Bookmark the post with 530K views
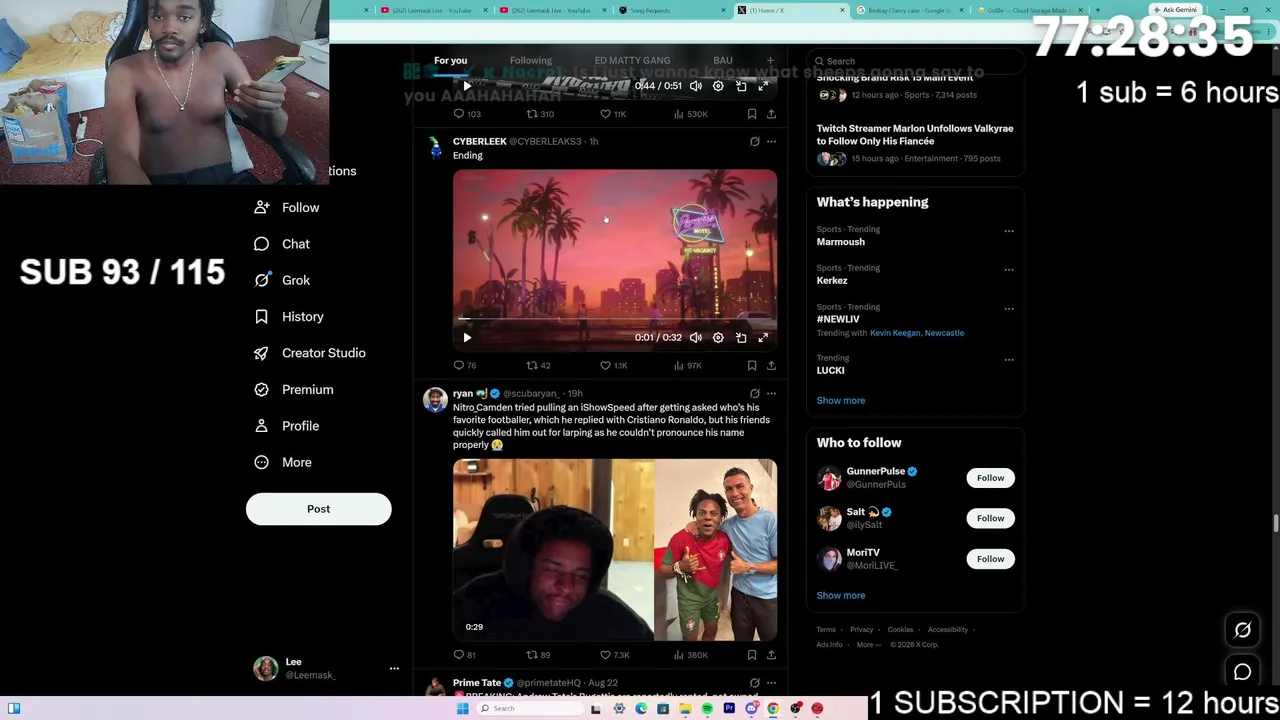Screen dimensions: 1280x720 (x=752, y=114)
